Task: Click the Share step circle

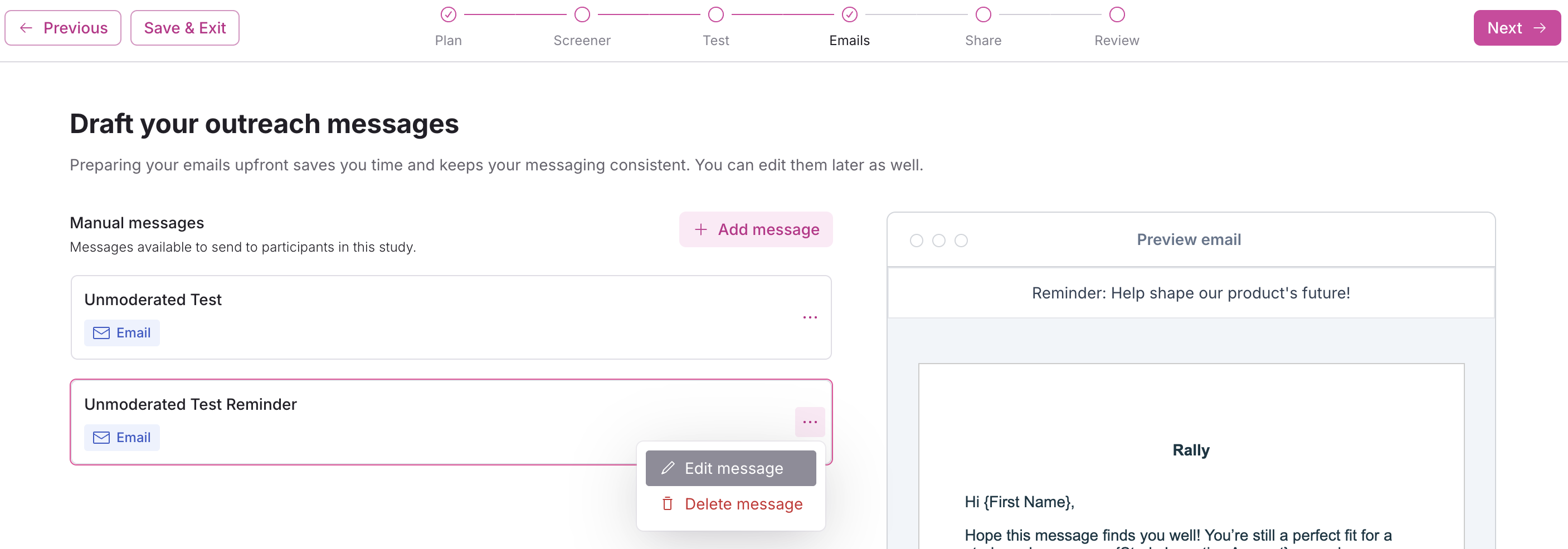Action: tap(983, 14)
